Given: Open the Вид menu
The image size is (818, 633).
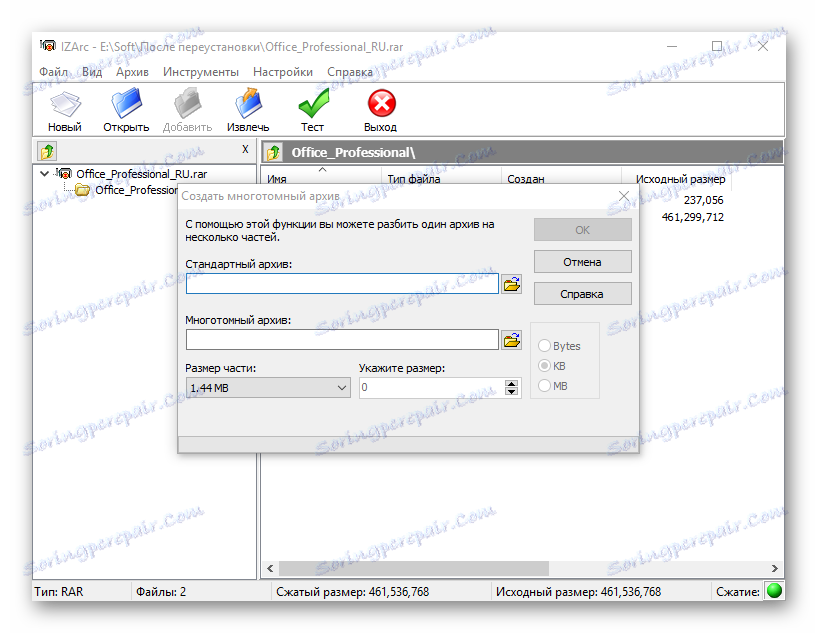Looking at the screenshot, I should tap(92, 72).
